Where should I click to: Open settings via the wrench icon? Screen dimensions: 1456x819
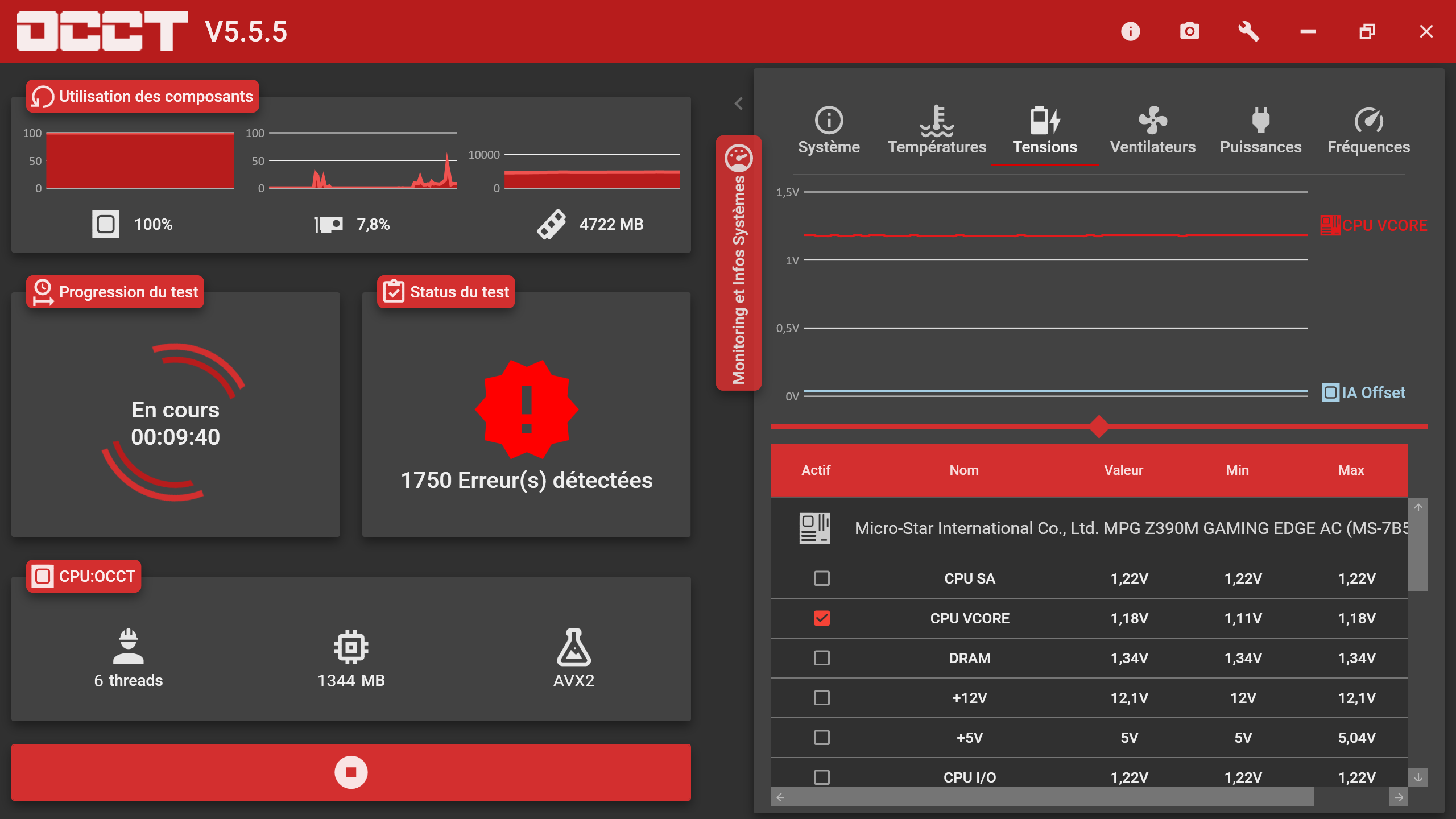click(1248, 31)
